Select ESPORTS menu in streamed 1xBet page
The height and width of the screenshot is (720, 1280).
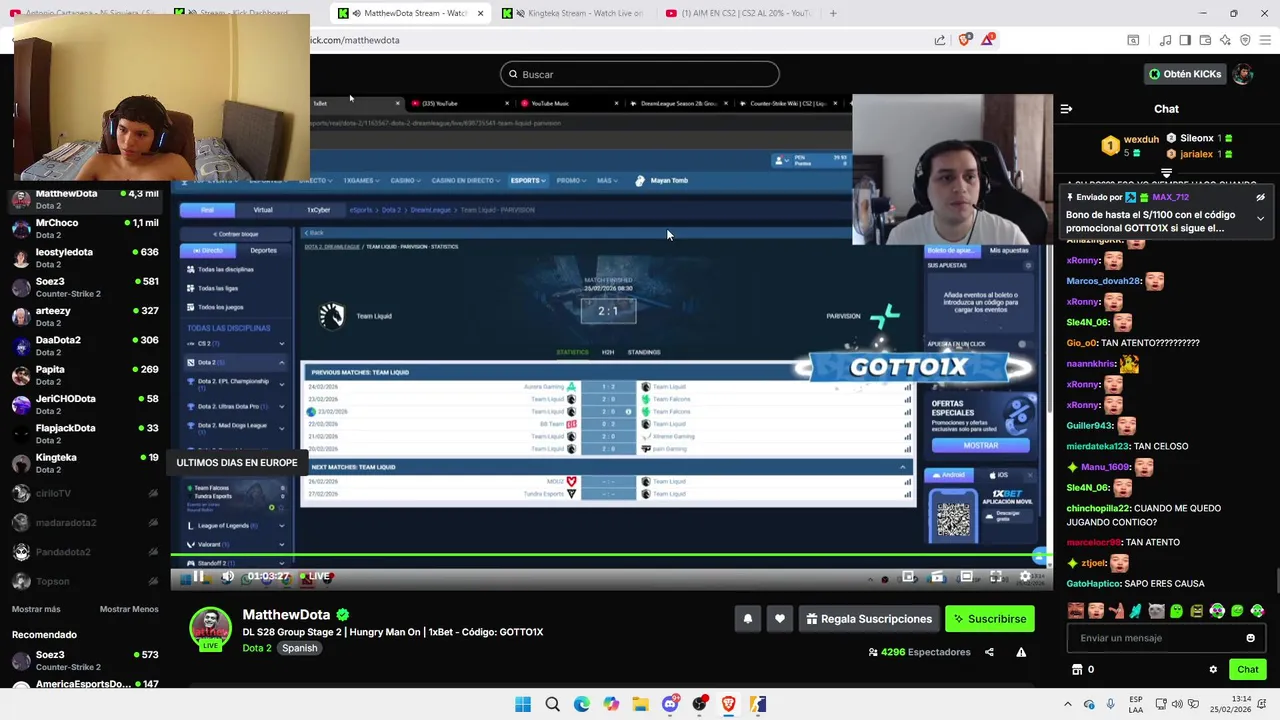pos(527,181)
